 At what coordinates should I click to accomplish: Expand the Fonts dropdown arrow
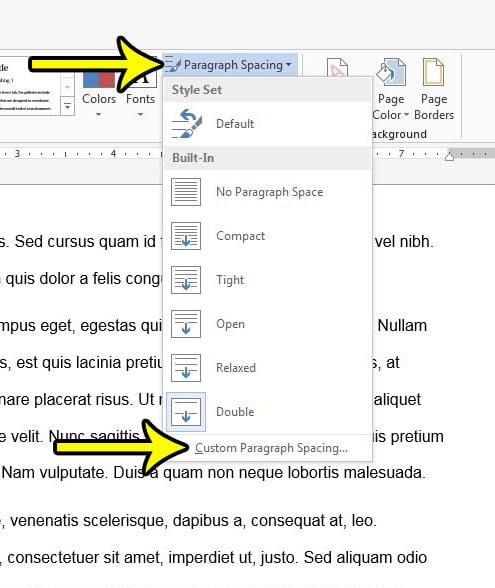[140, 114]
